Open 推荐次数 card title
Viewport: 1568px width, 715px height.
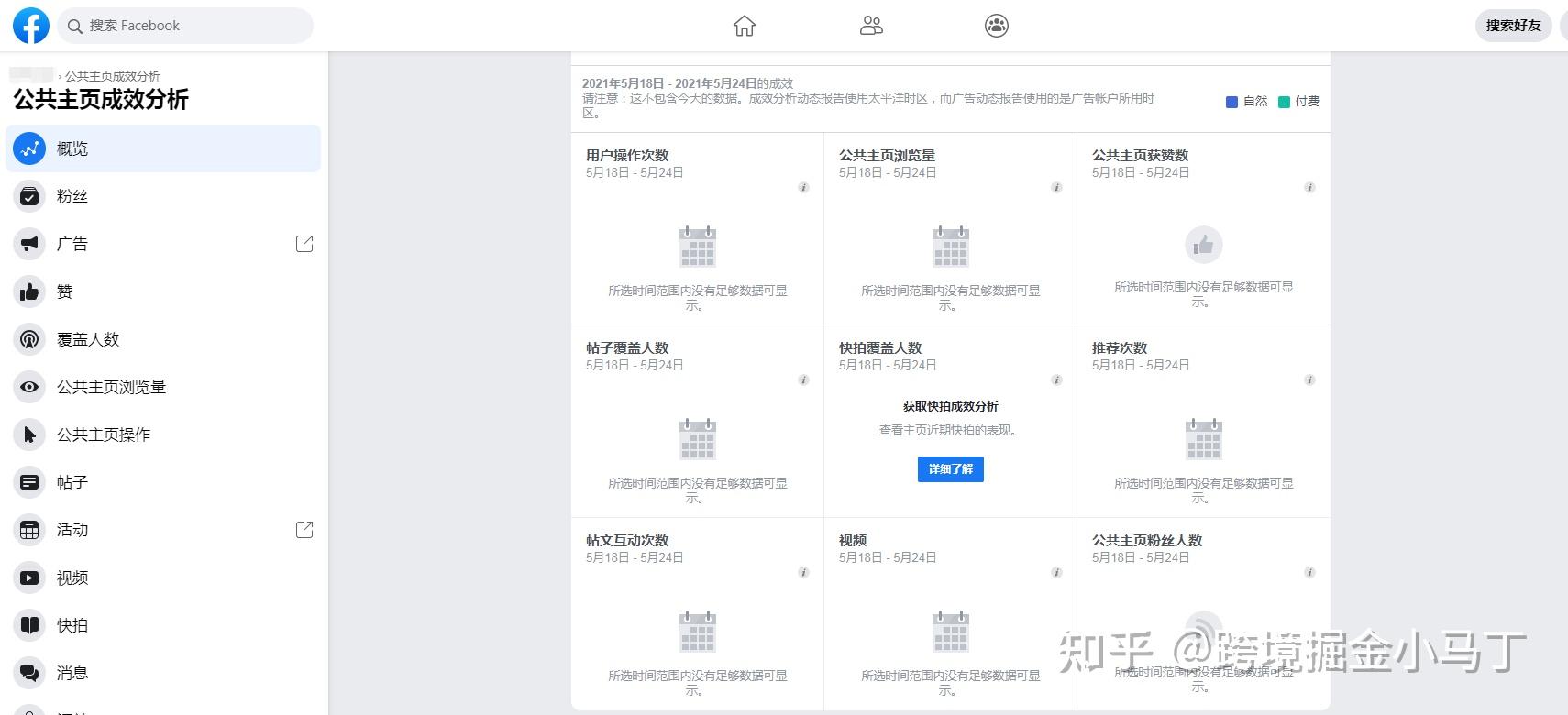1120,348
